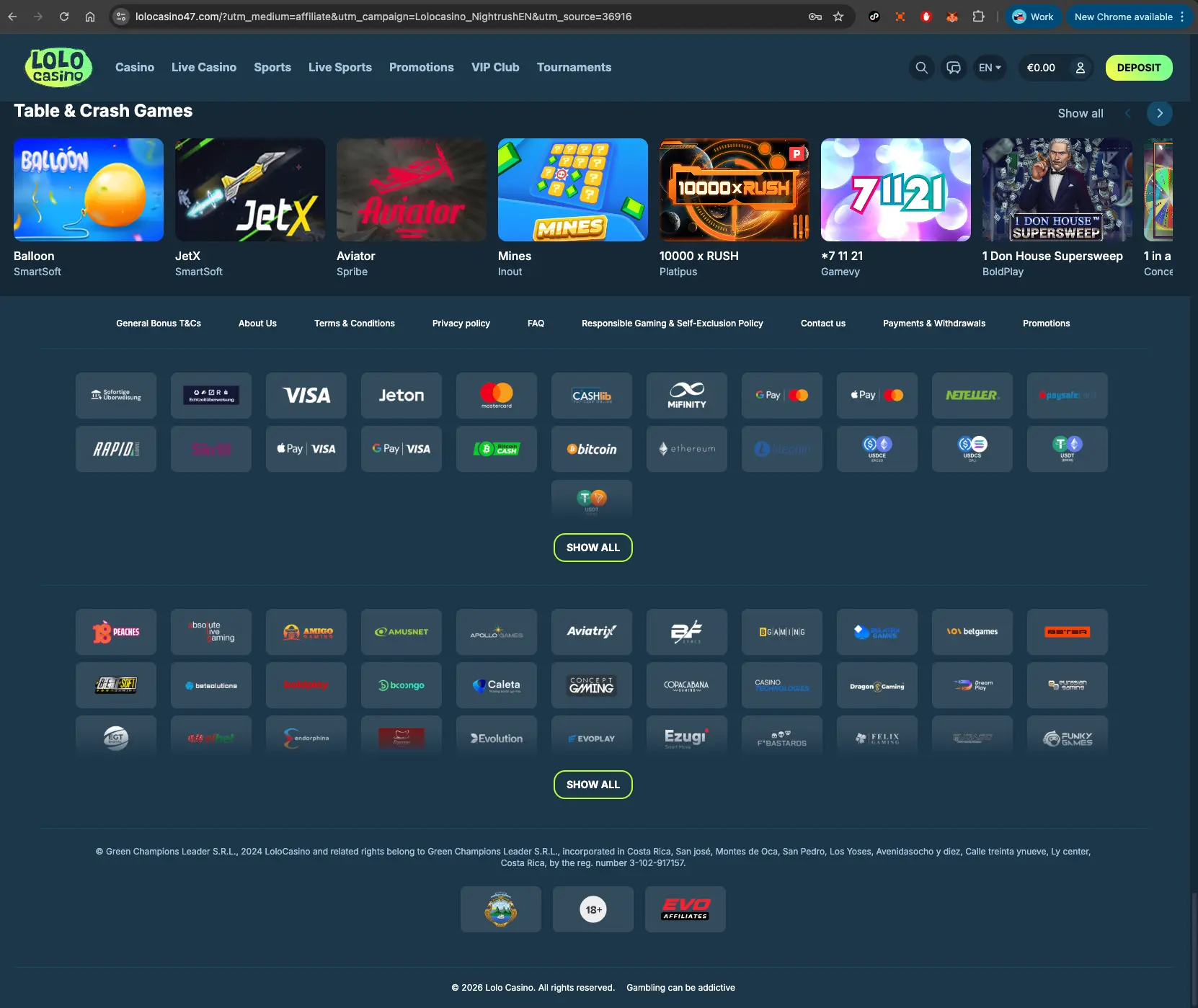
Task: Open the Live Sports menu item
Action: [340, 67]
